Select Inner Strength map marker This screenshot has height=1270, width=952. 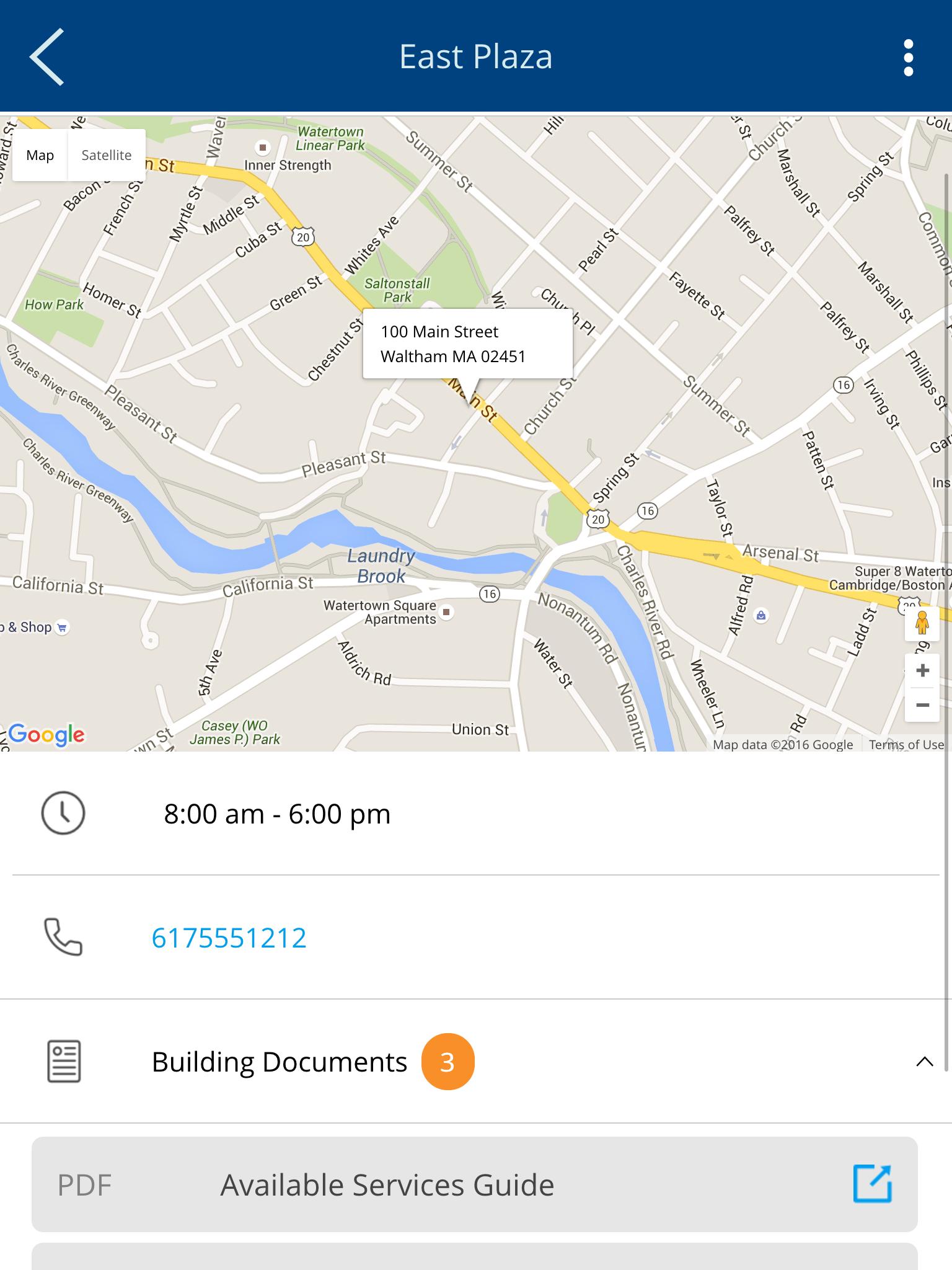click(x=263, y=148)
